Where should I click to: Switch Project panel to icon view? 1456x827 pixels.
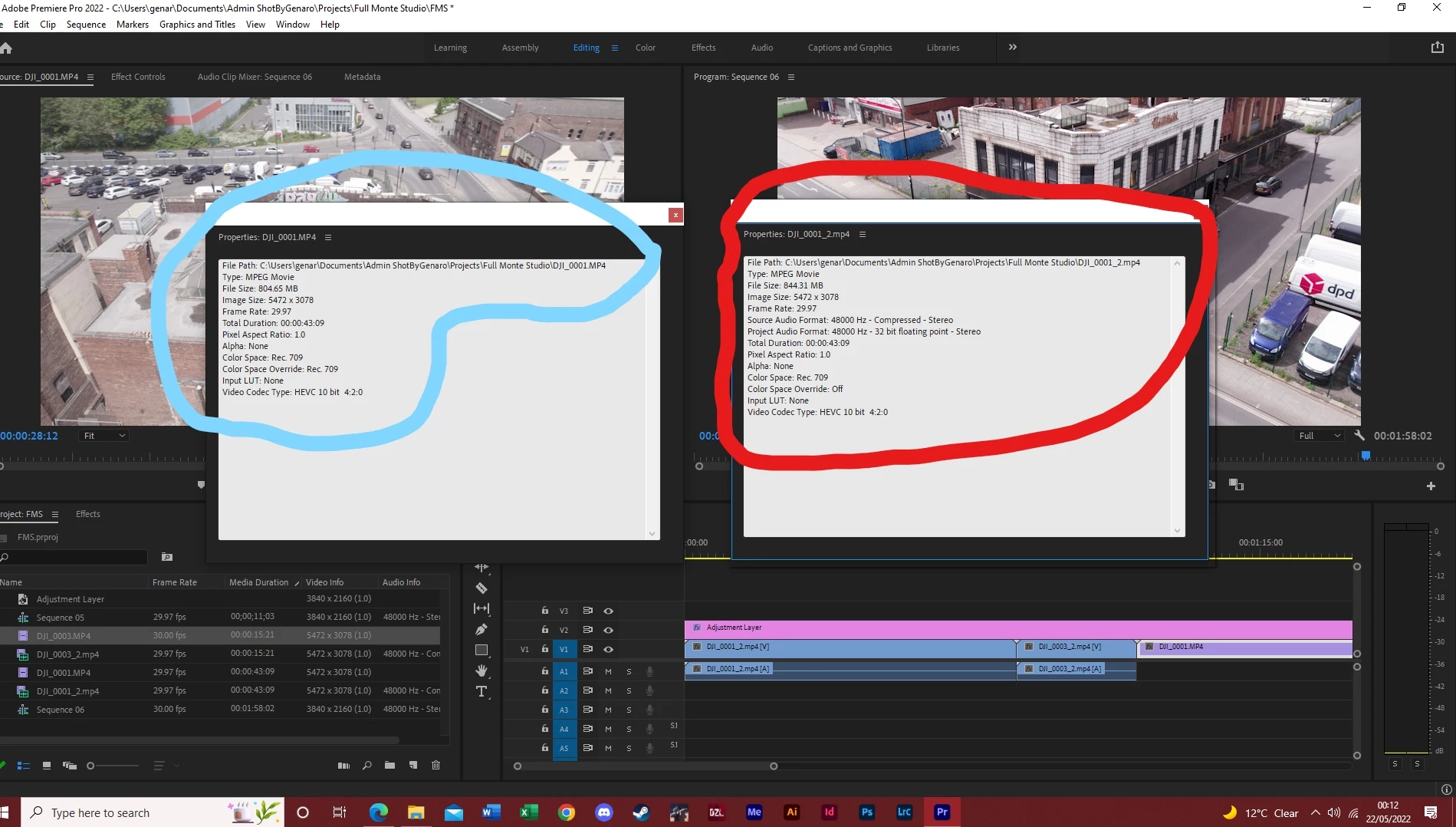[47, 766]
